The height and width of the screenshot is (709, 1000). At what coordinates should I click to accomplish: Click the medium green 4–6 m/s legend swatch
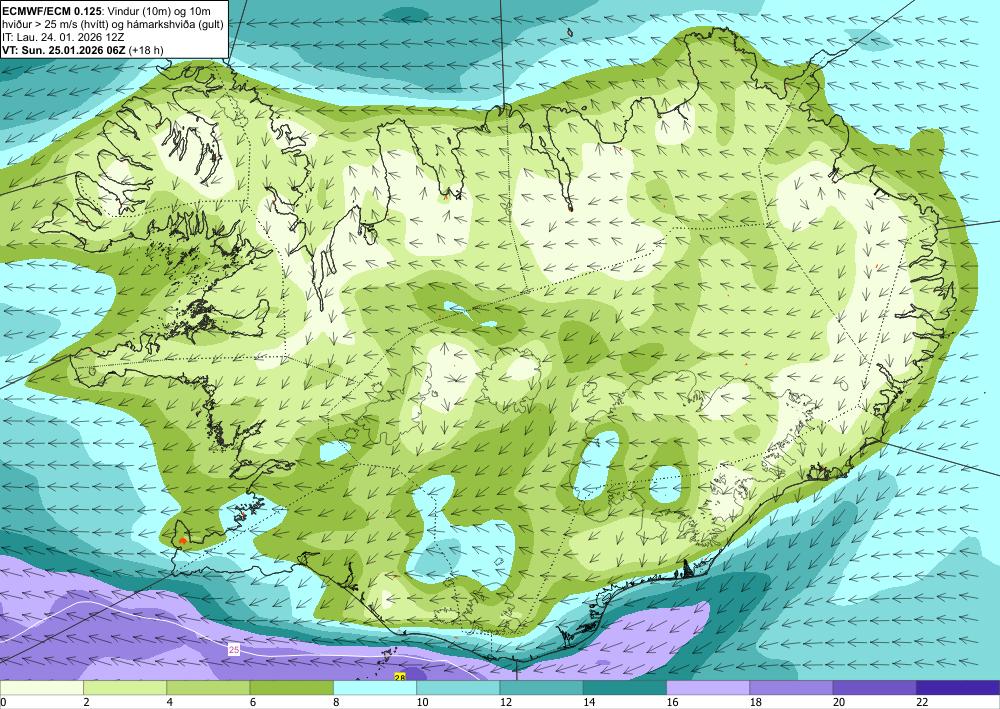point(208,688)
